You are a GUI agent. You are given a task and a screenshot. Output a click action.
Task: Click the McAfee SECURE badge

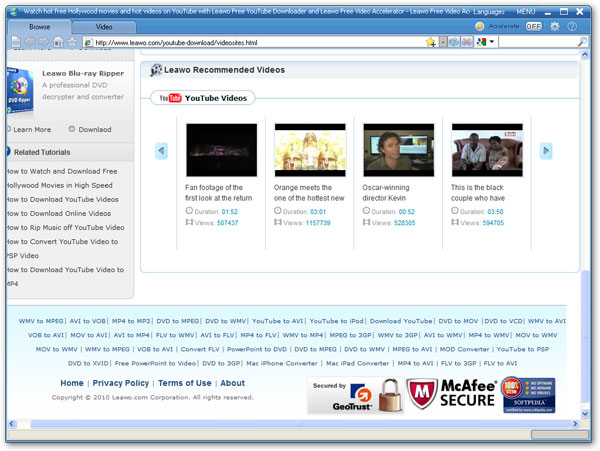(452, 394)
